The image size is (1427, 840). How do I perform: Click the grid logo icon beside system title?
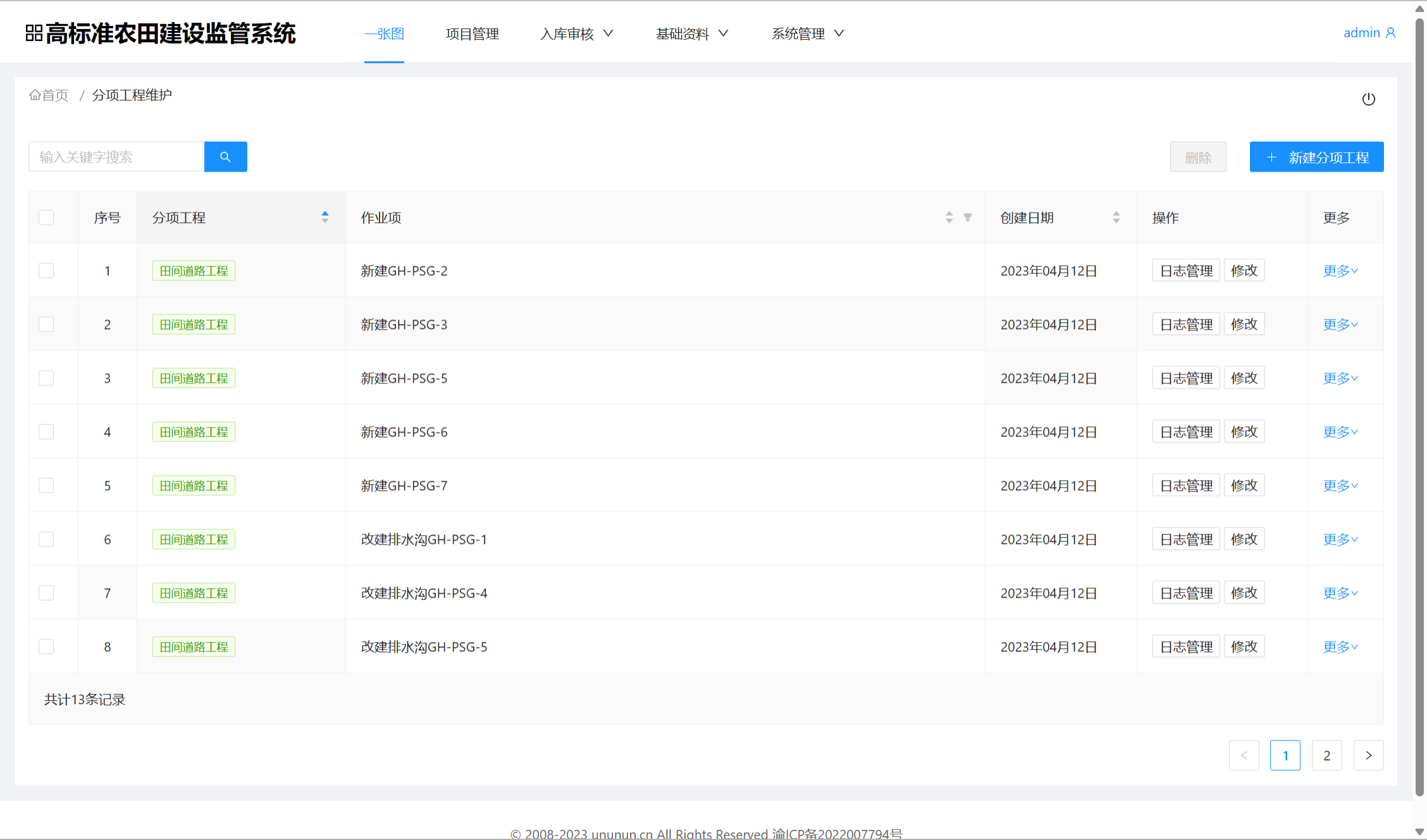34,33
